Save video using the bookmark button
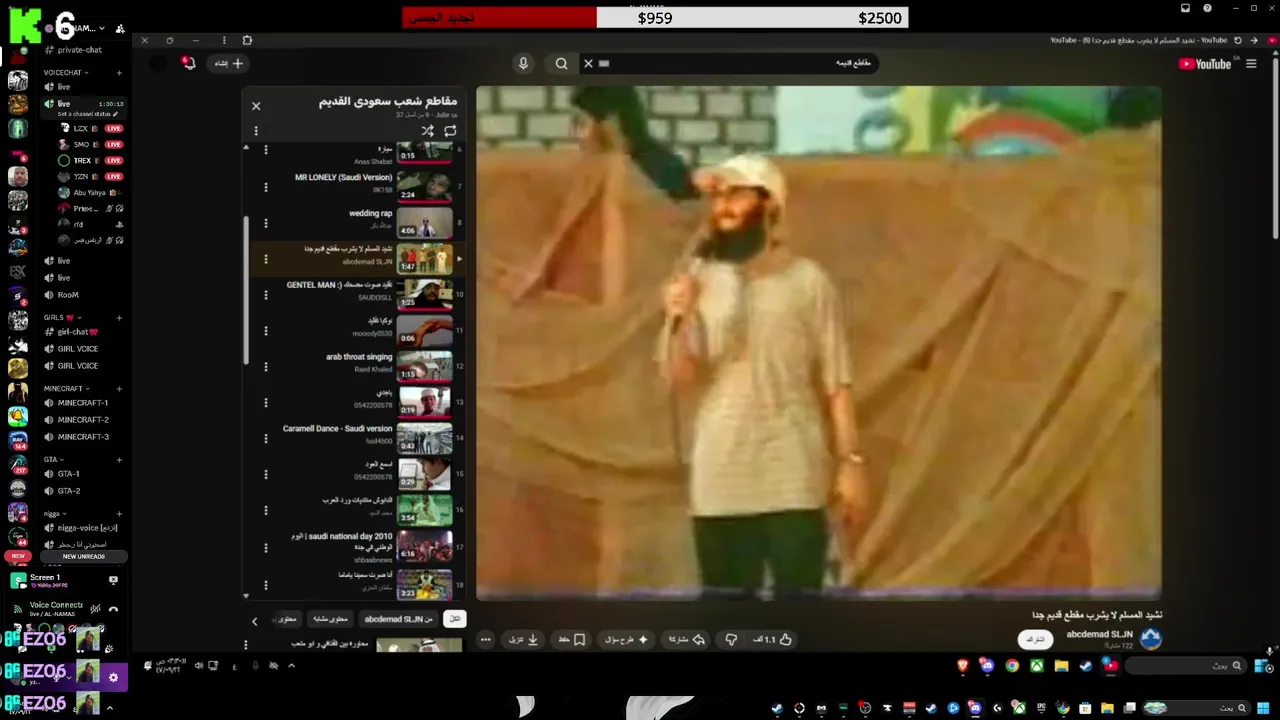Viewport: 1280px width, 720px height. [x=572, y=639]
